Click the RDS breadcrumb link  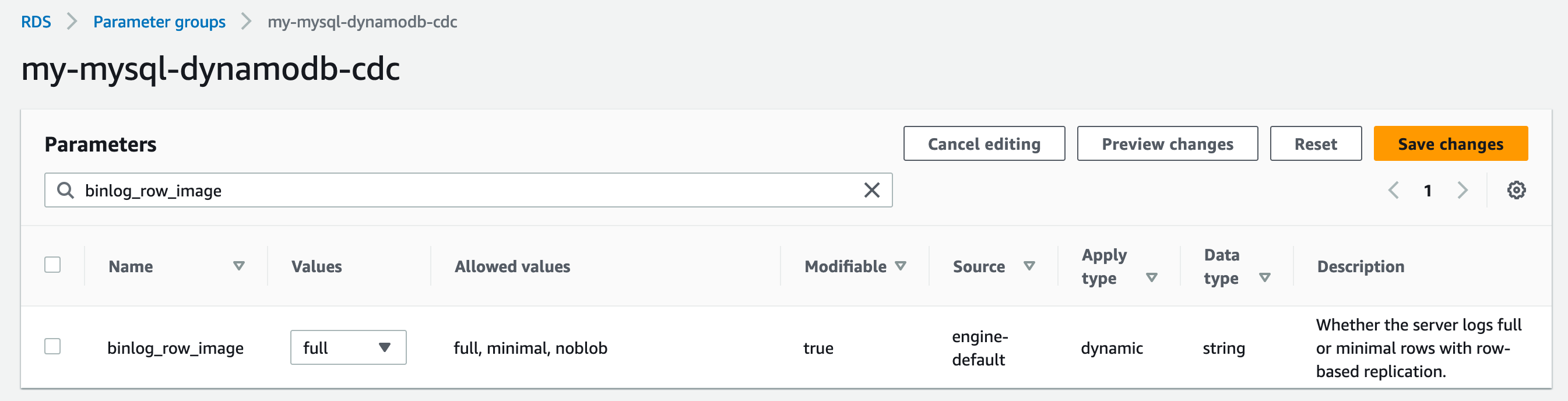point(36,22)
